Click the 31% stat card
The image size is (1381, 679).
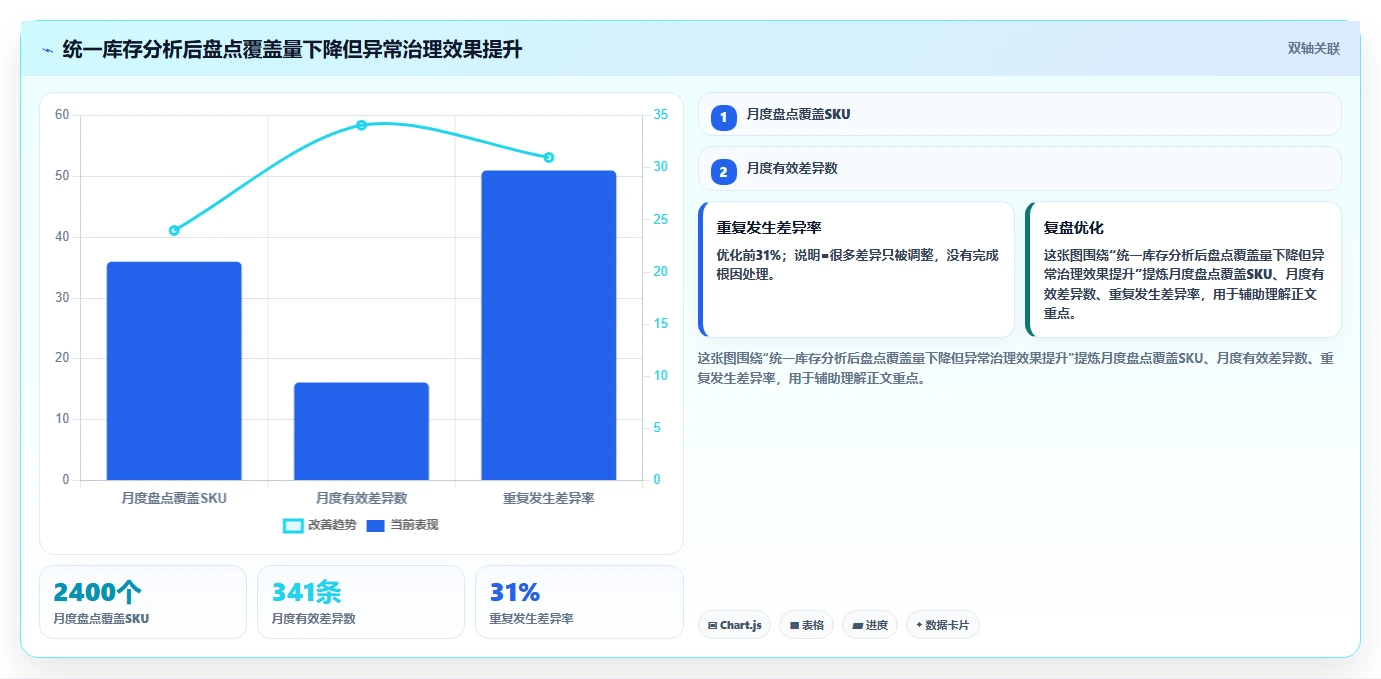(579, 602)
